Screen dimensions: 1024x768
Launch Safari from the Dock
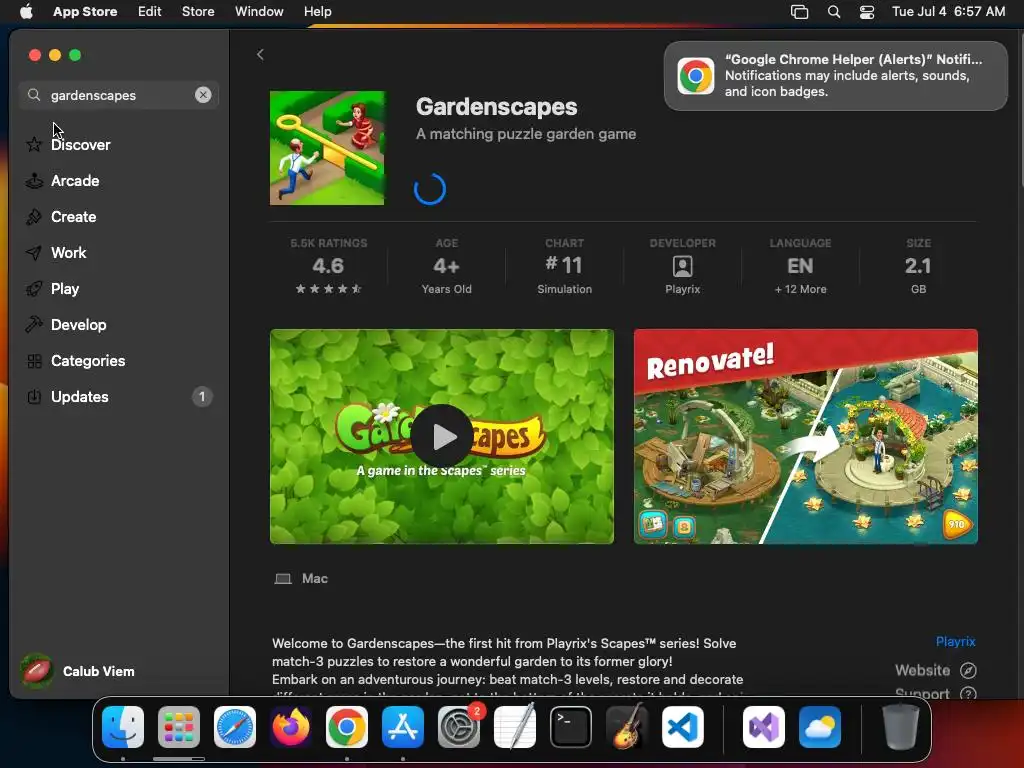pos(235,727)
